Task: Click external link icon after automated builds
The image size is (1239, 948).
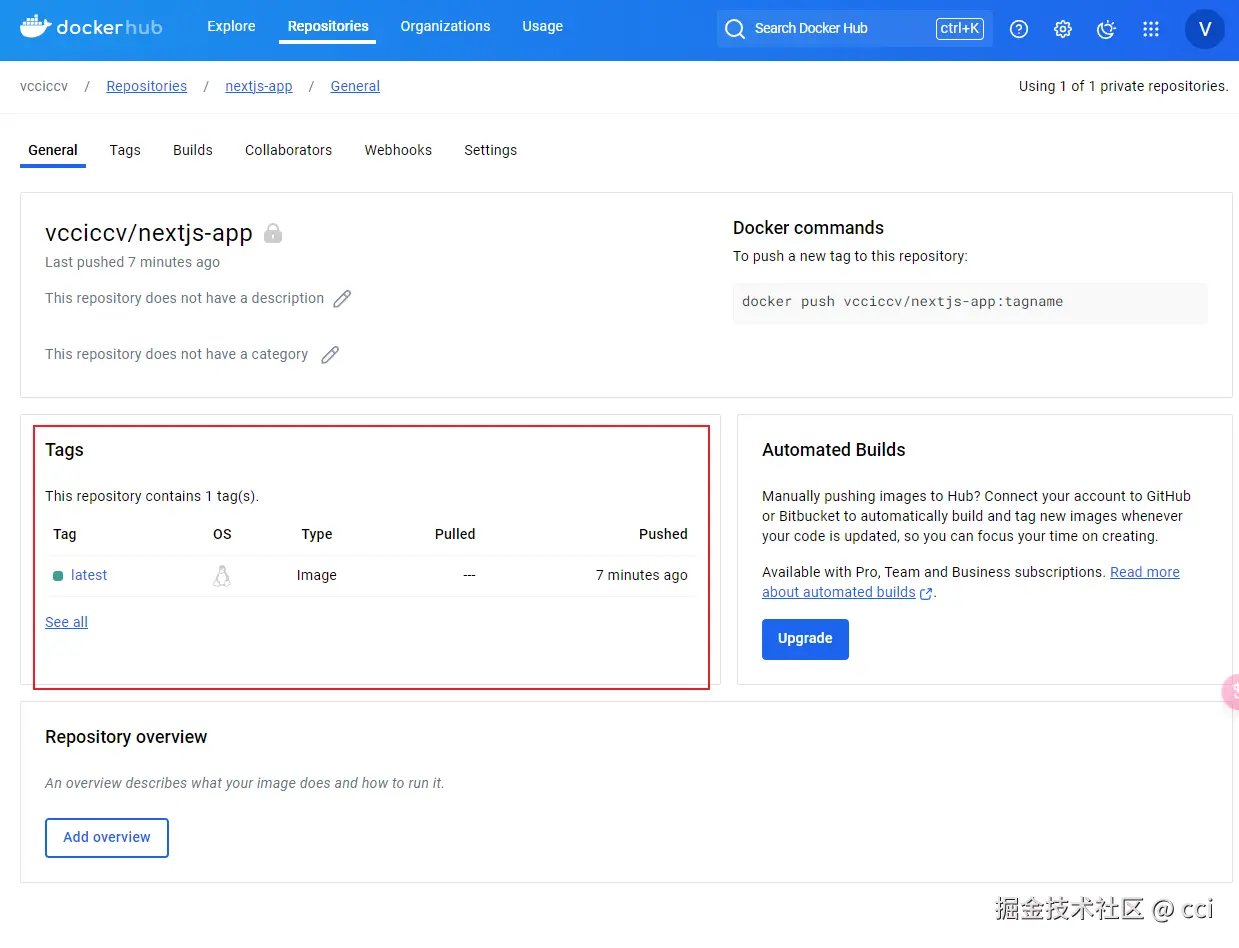Action: coord(926,593)
